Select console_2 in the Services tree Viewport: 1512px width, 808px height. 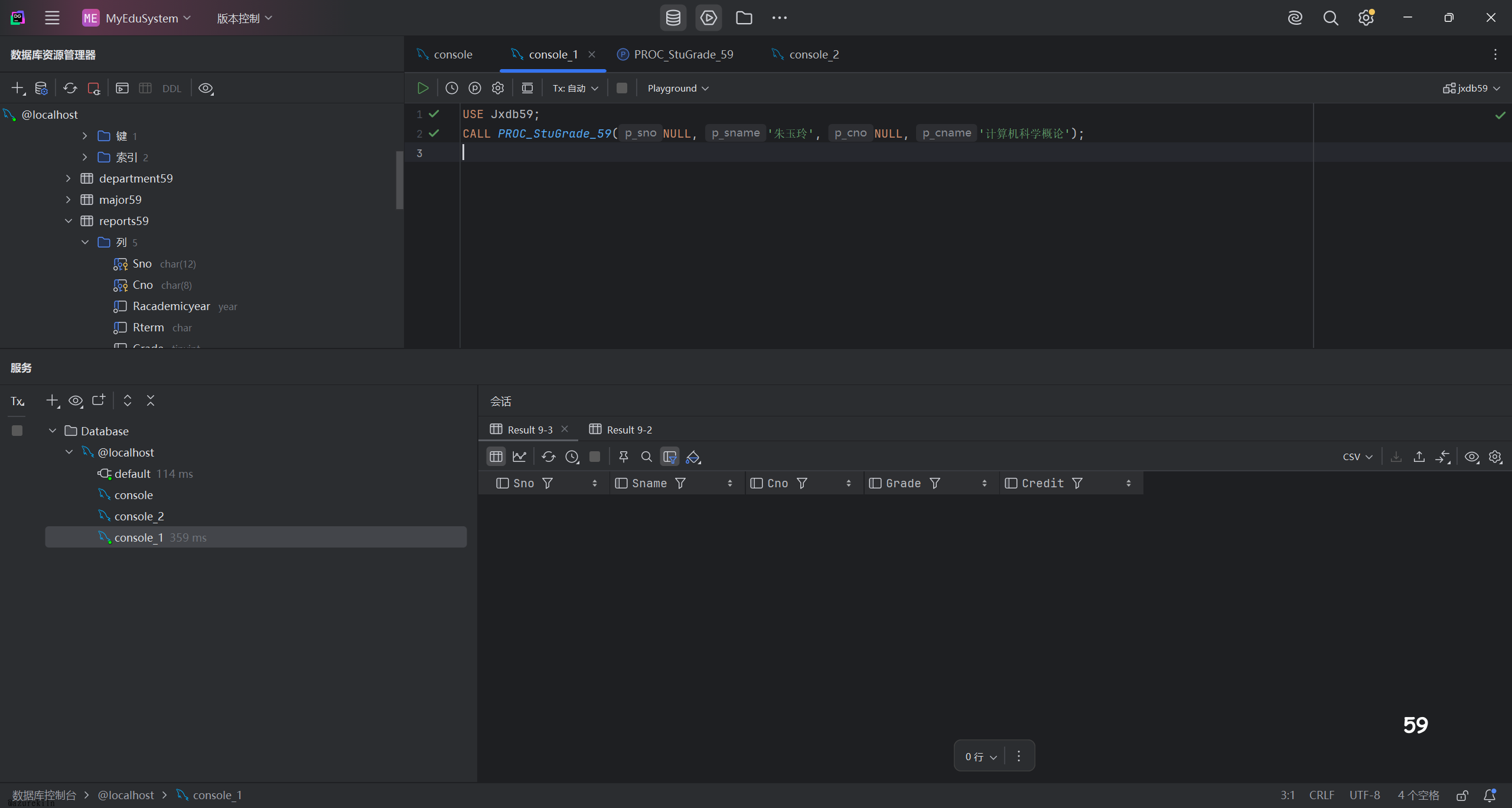[139, 516]
